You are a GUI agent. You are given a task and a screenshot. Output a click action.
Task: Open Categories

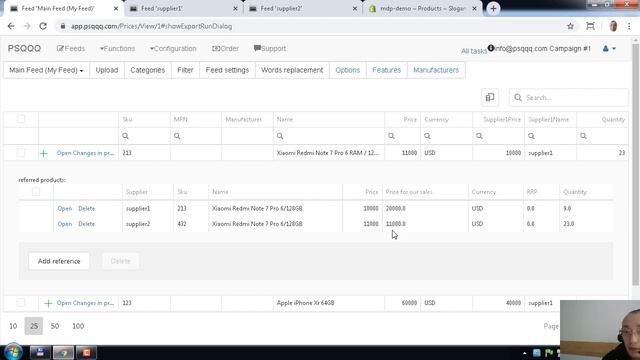[147, 70]
